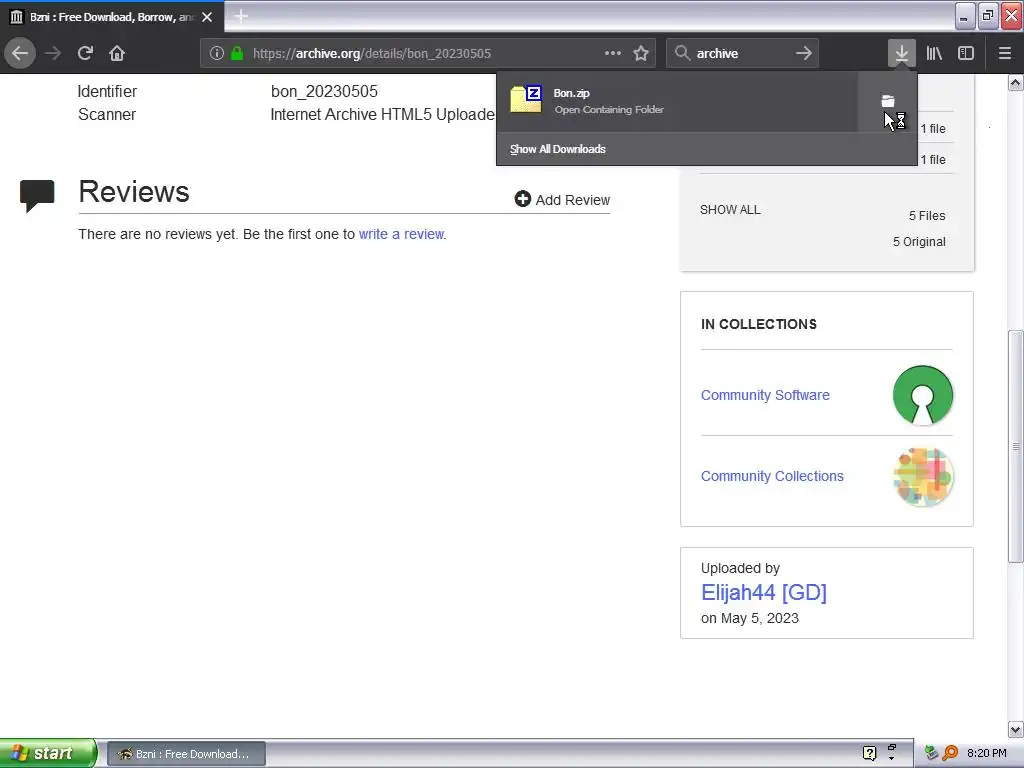Click the orange magnifier tray icon
Image resolution: width=1024 pixels, height=768 pixels.
[x=950, y=753]
